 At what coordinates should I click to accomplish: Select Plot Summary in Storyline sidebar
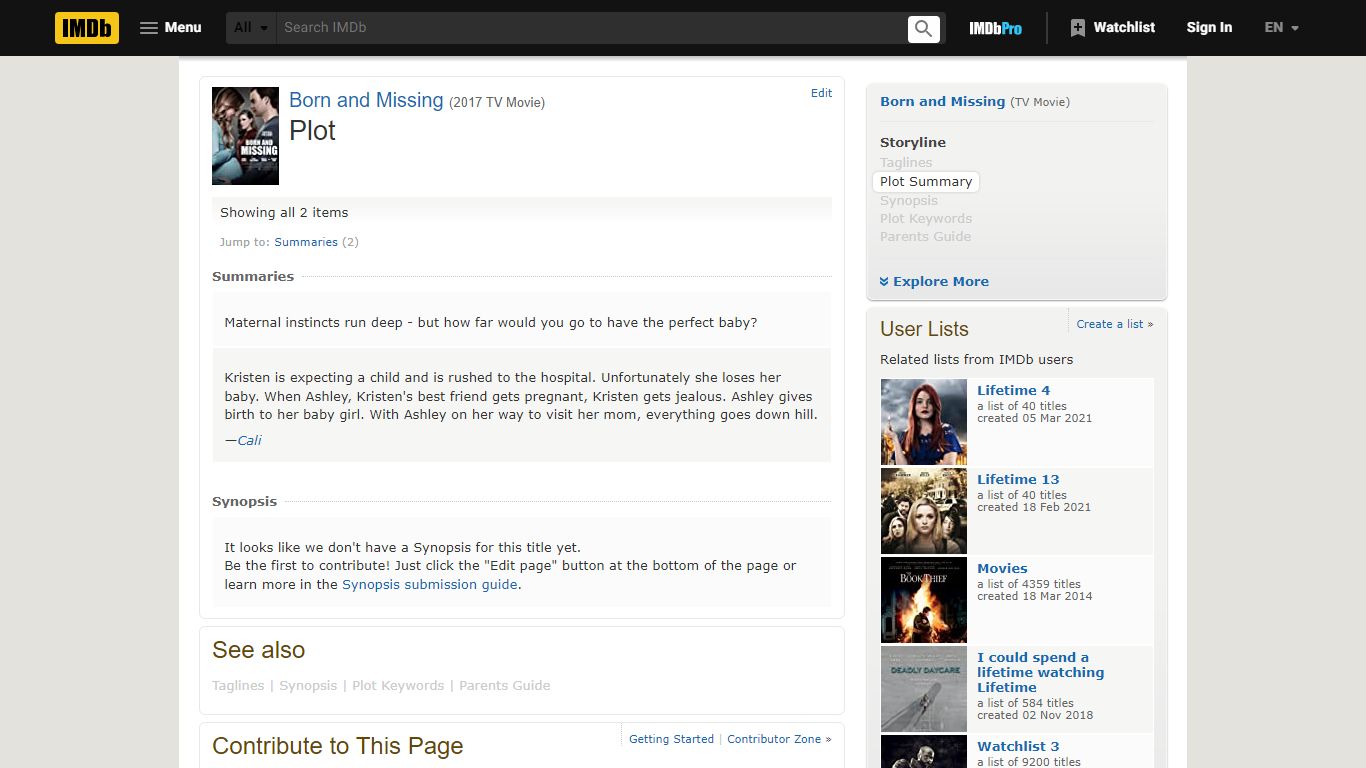coord(926,181)
